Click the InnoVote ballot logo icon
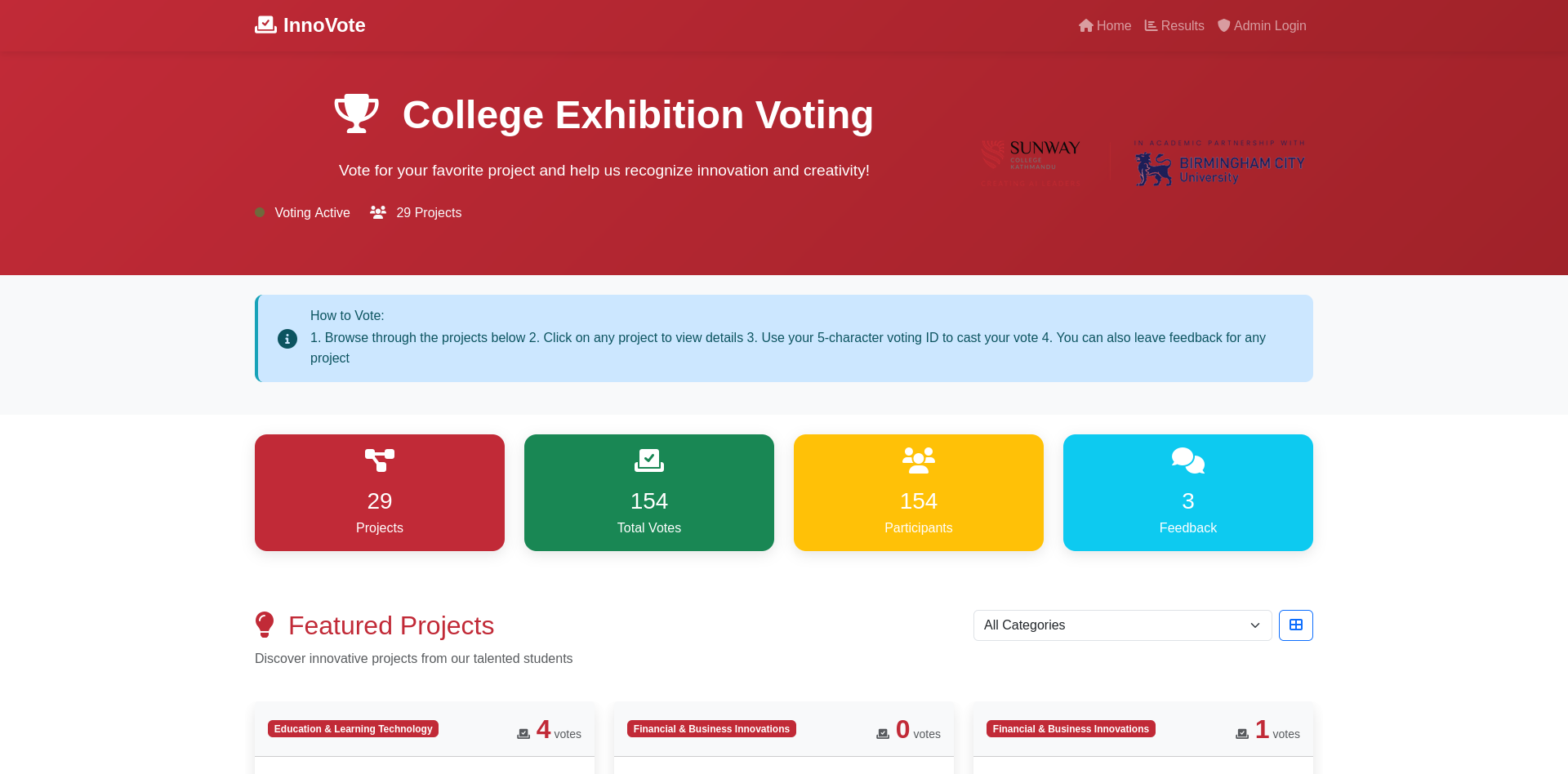 [x=265, y=24]
